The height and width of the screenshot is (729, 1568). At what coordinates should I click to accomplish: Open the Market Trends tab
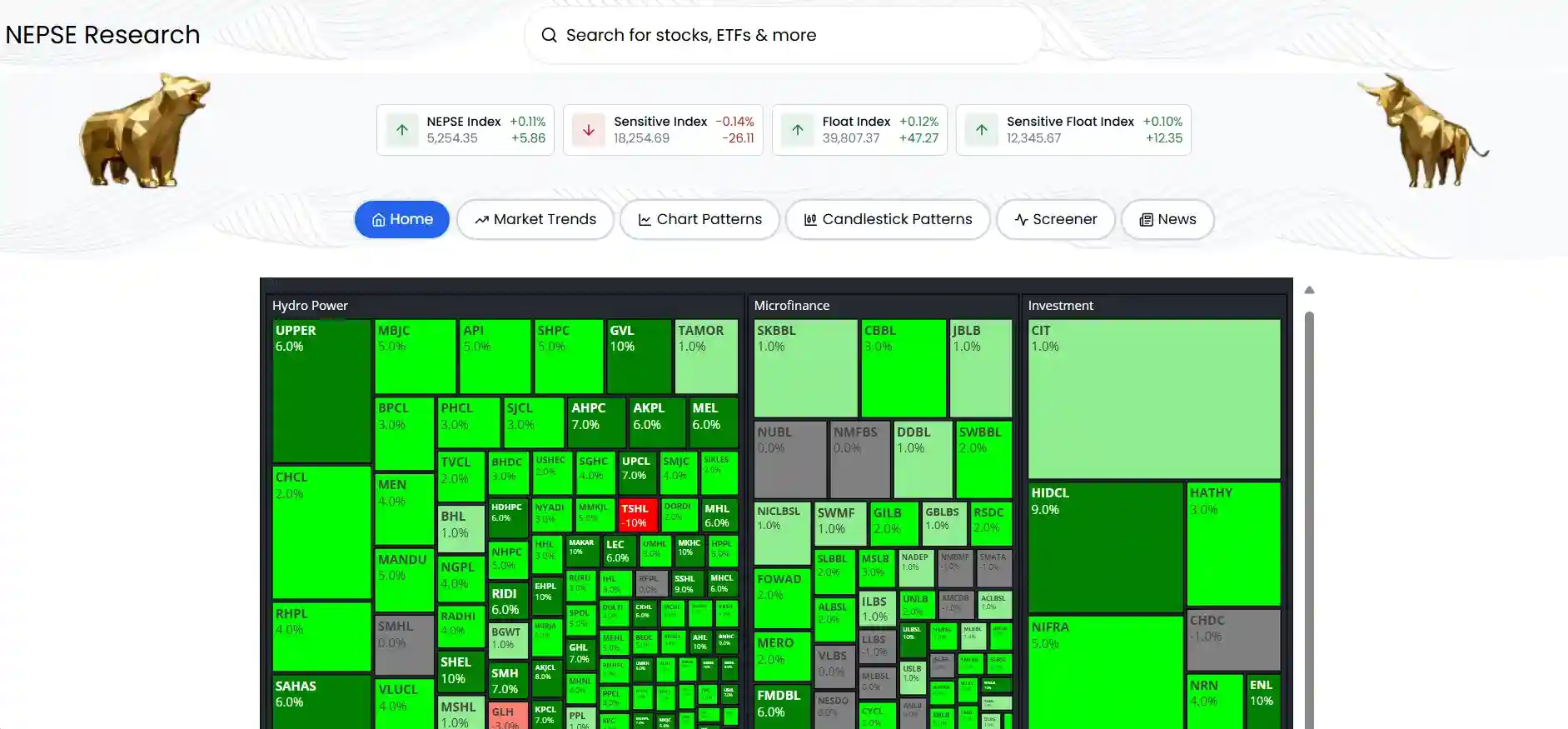click(x=535, y=219)
